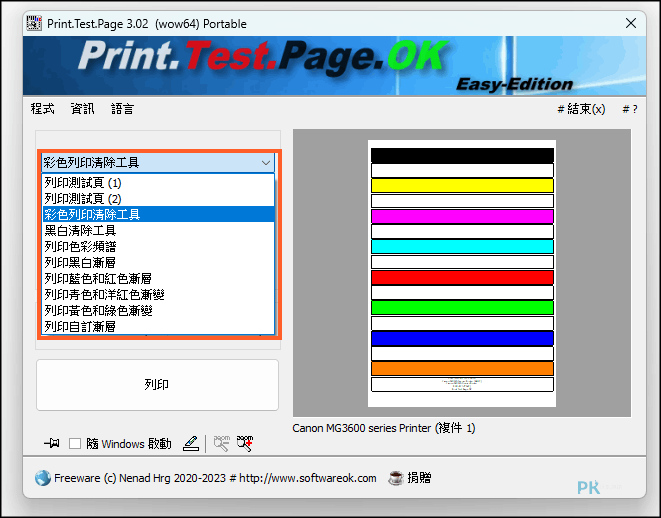Click the Canon MG3600 series Printer label

click(384, 428)
